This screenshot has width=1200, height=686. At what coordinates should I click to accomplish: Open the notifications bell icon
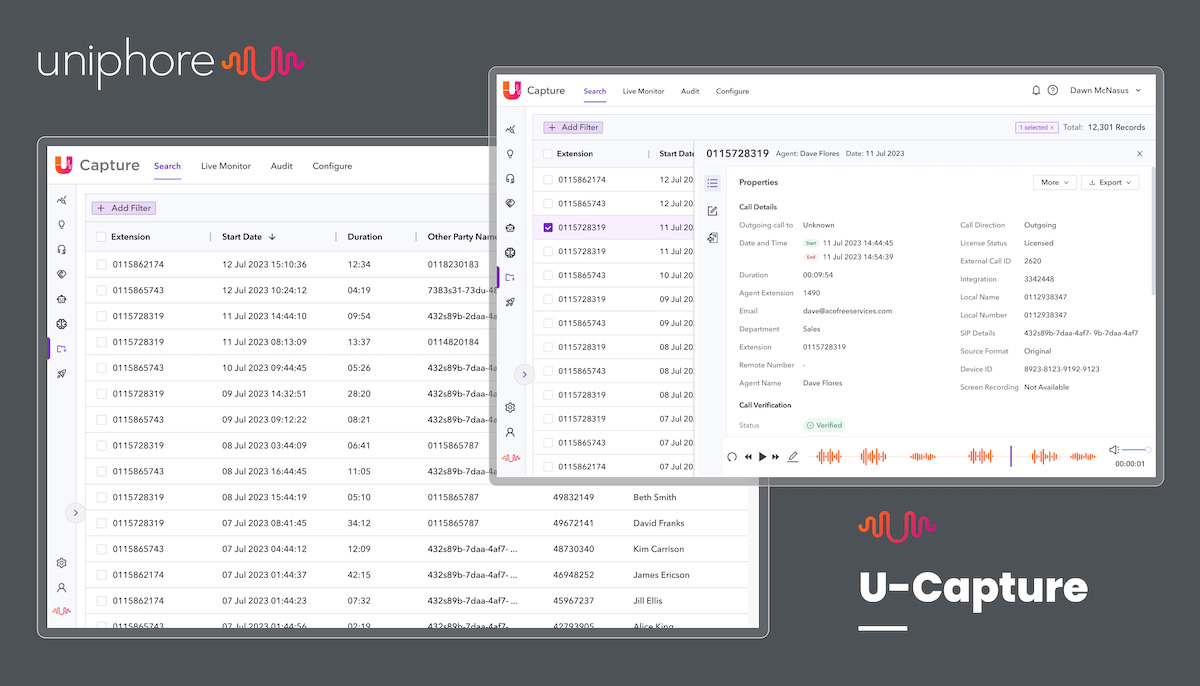point(1036,90)
